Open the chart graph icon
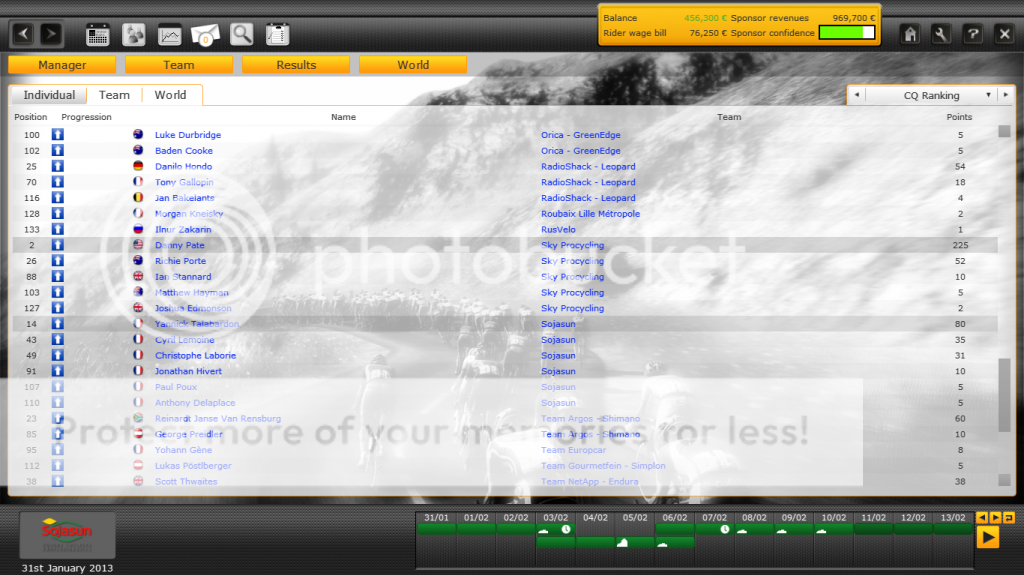This screenshot has width=1024, height=575. pos(170,35)
